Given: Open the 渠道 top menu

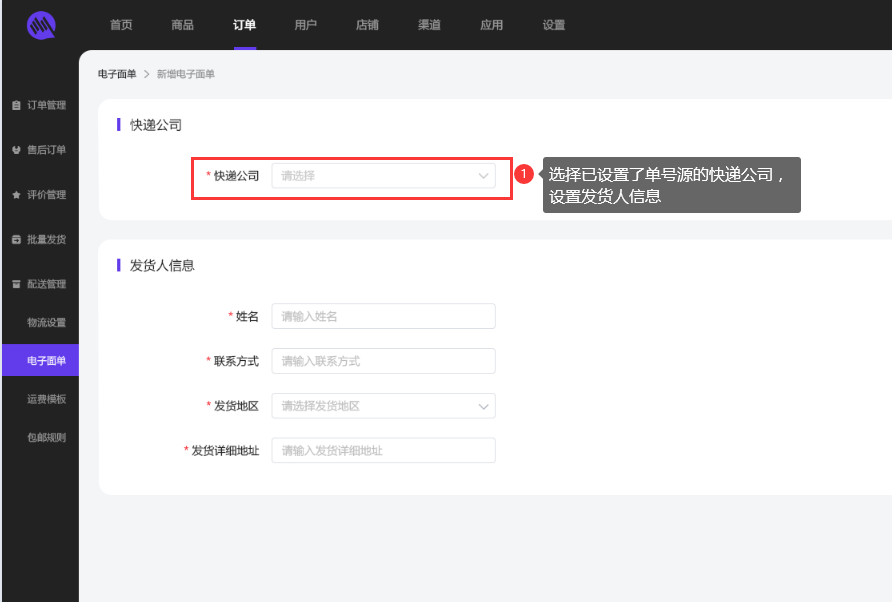Looking at the screenshot, I should 430,25.
